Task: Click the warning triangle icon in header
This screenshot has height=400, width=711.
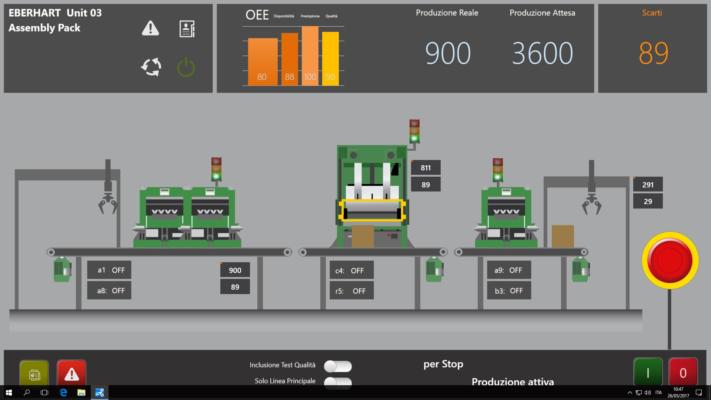Action: pos(150,28)
